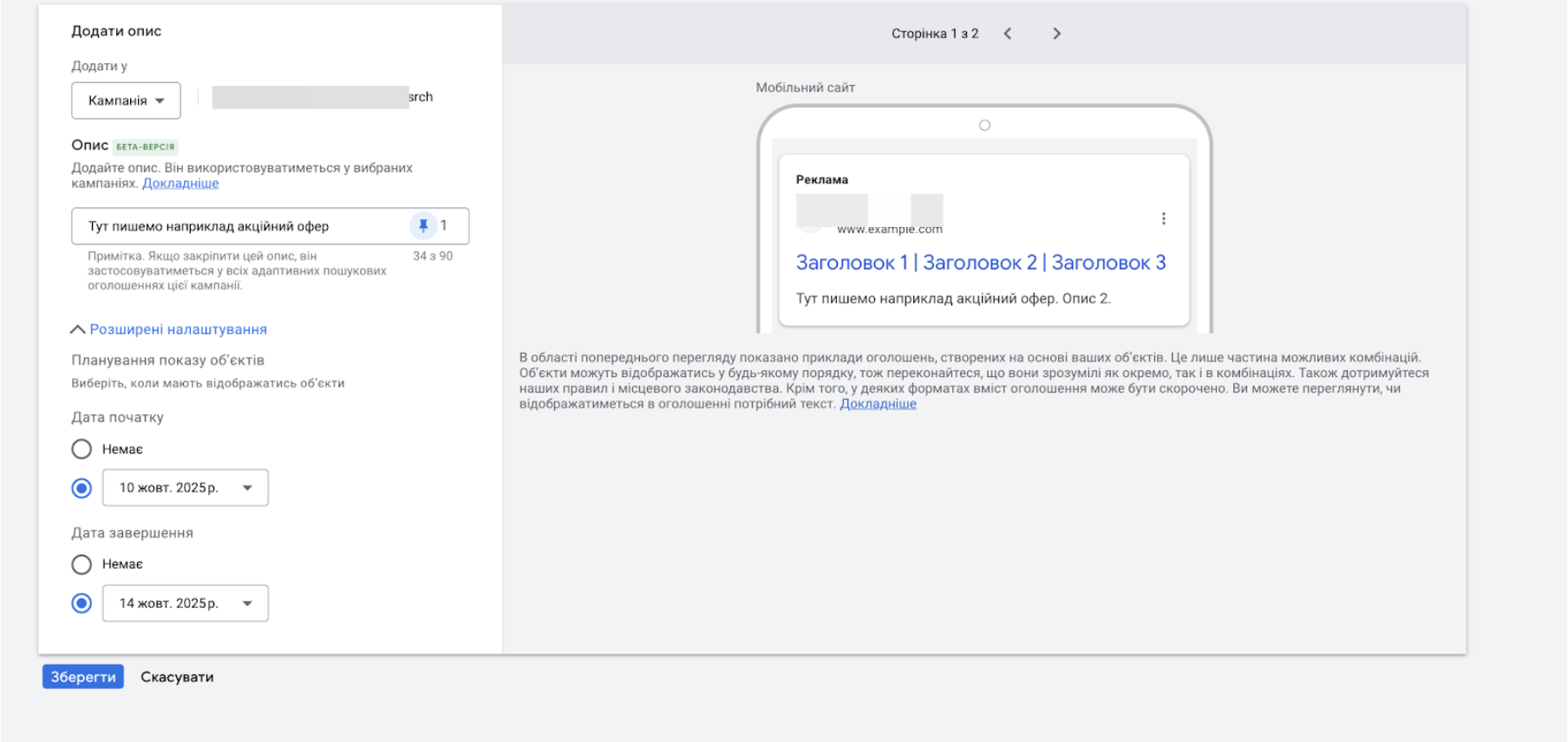Viewport: 1568px width, 742px height.
Task: Go to next preview page arrow
Action: pyautogui.click(x=1056, y=34)
